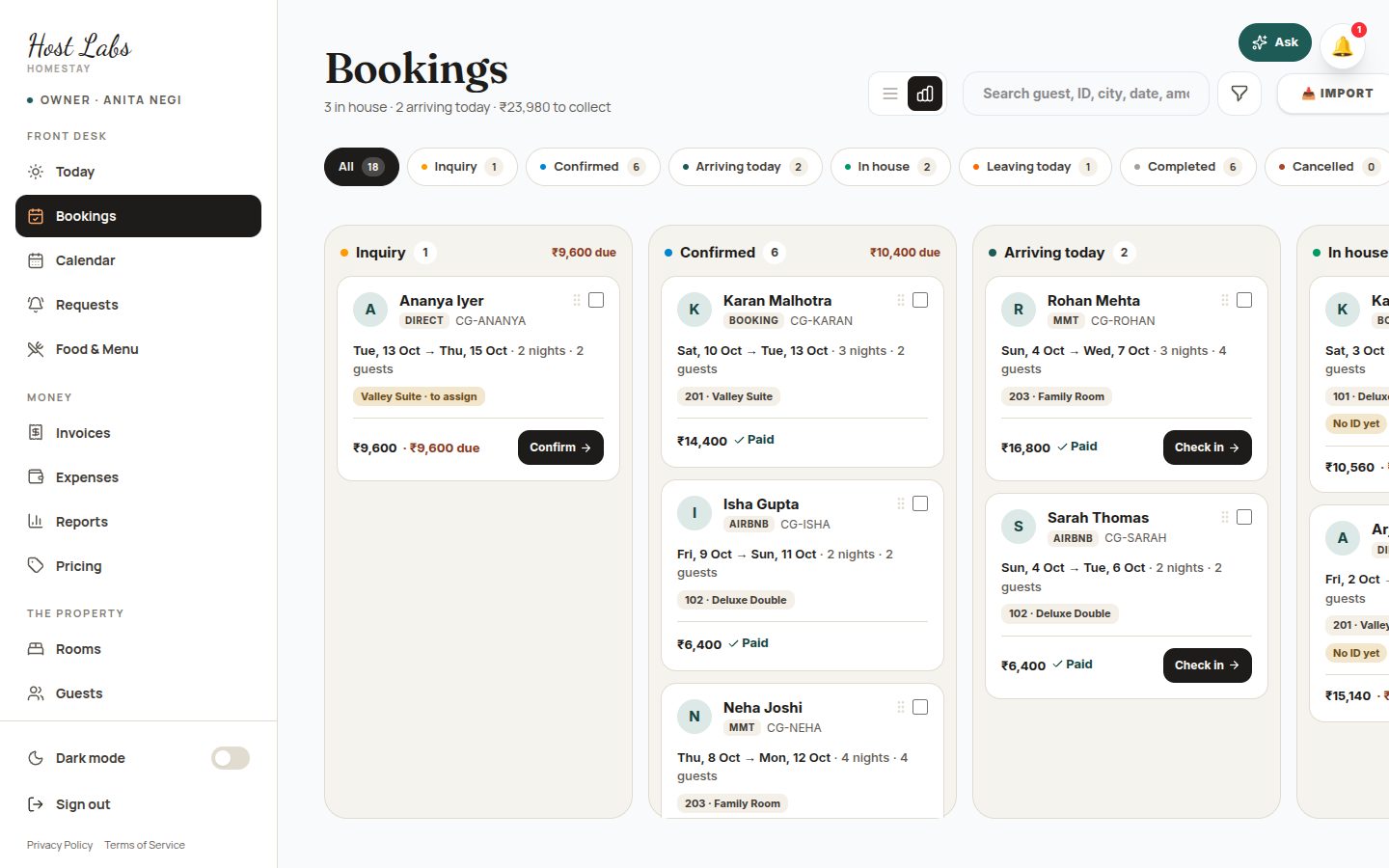Filter bookings by Inquiry status
The height and width of the screenshot is (868, 1389).
pyautogui.click(x=462, y=167)
